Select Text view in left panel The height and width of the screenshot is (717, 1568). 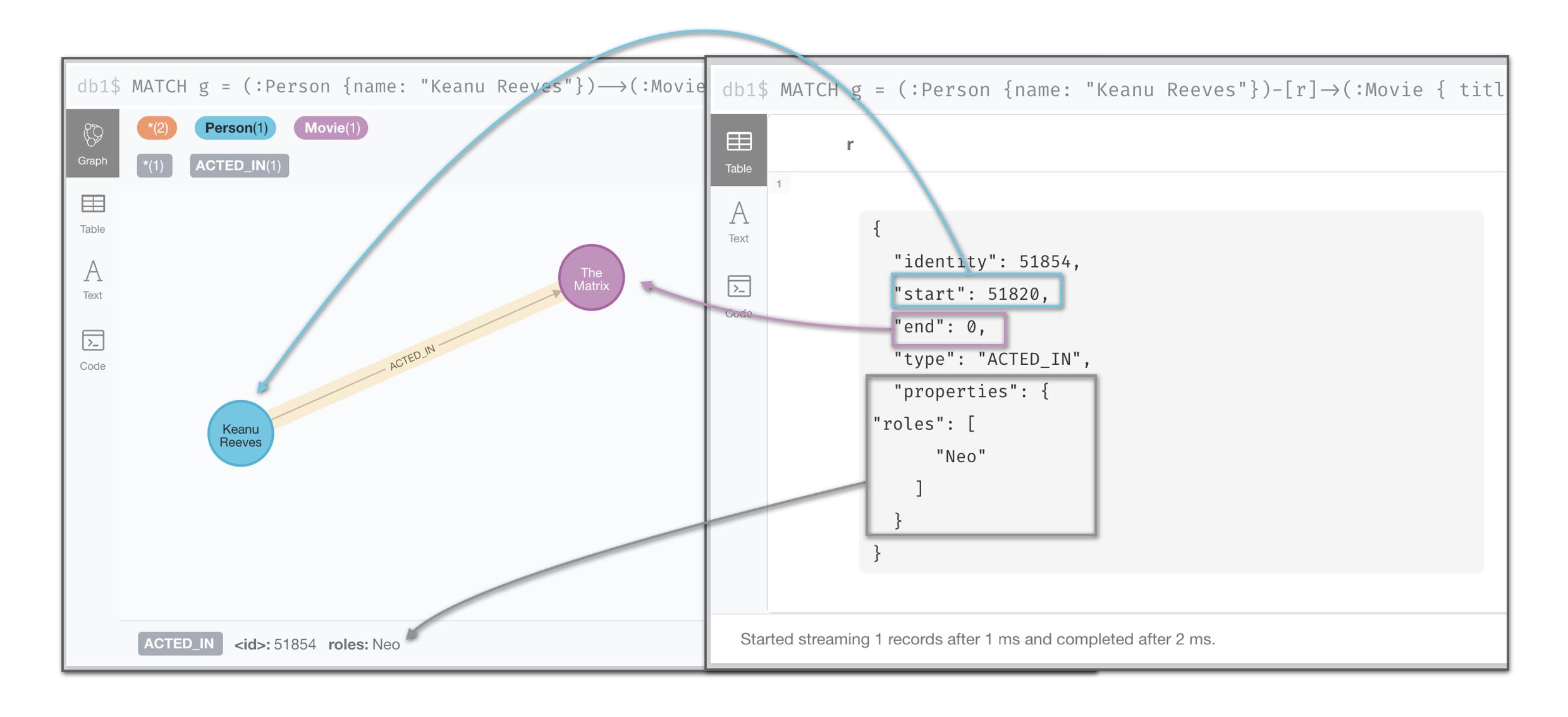(x=92, y=279)
